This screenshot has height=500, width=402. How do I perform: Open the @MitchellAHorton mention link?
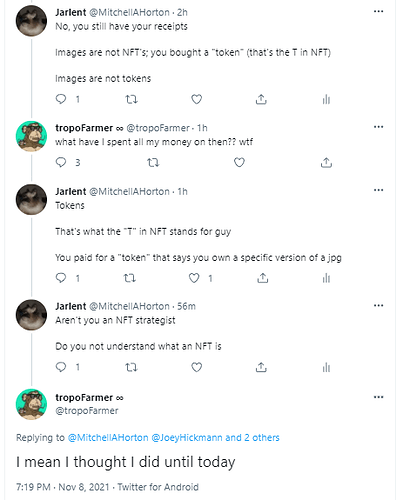coord(108,438)
